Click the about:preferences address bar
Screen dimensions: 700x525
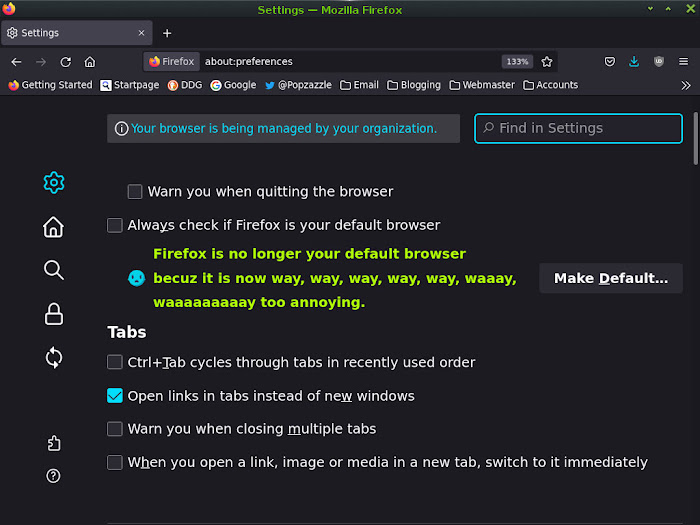coord(350,62)
